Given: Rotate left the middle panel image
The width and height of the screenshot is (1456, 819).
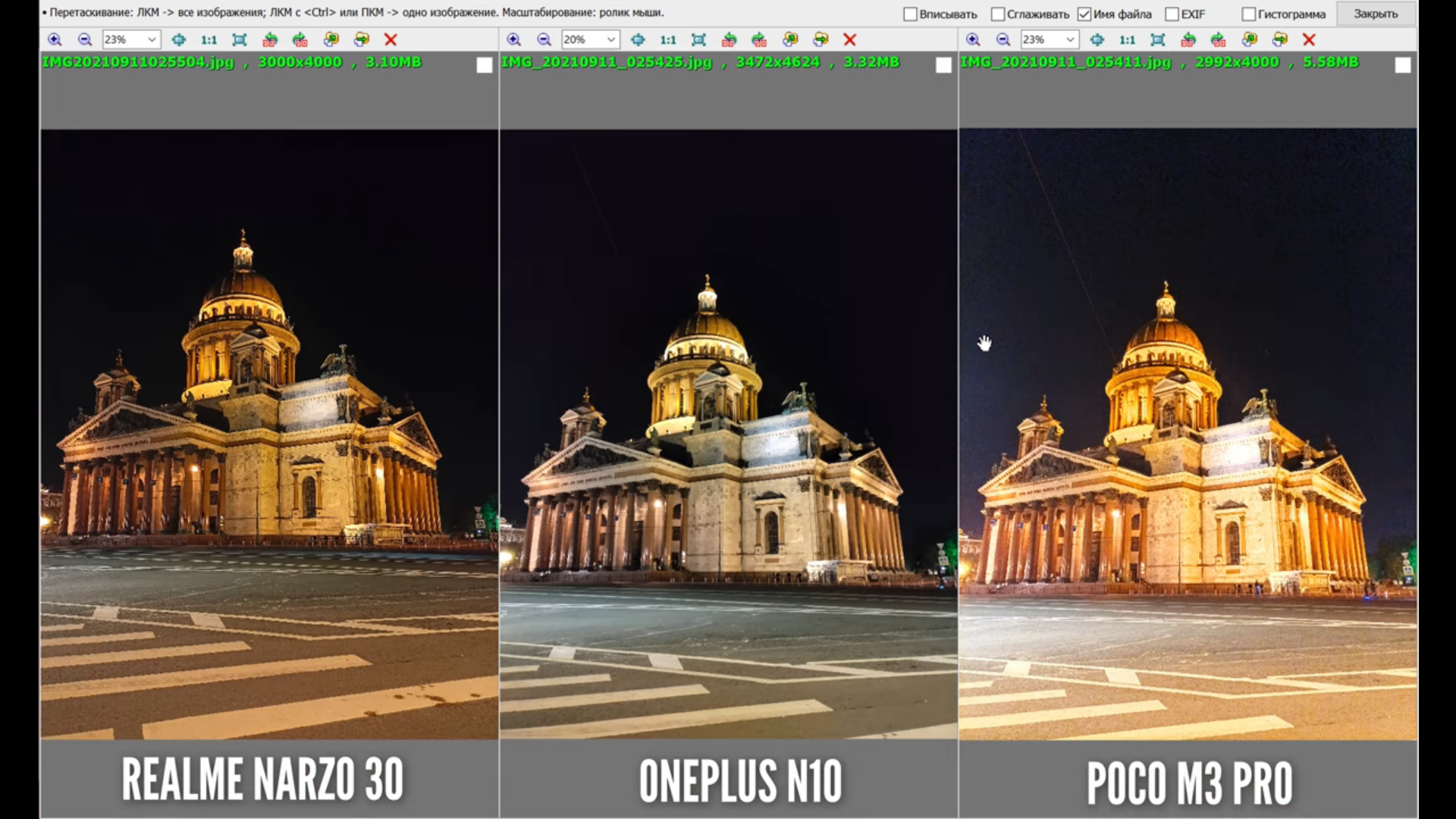Looking at the screenshot, I should click(729, 39).
